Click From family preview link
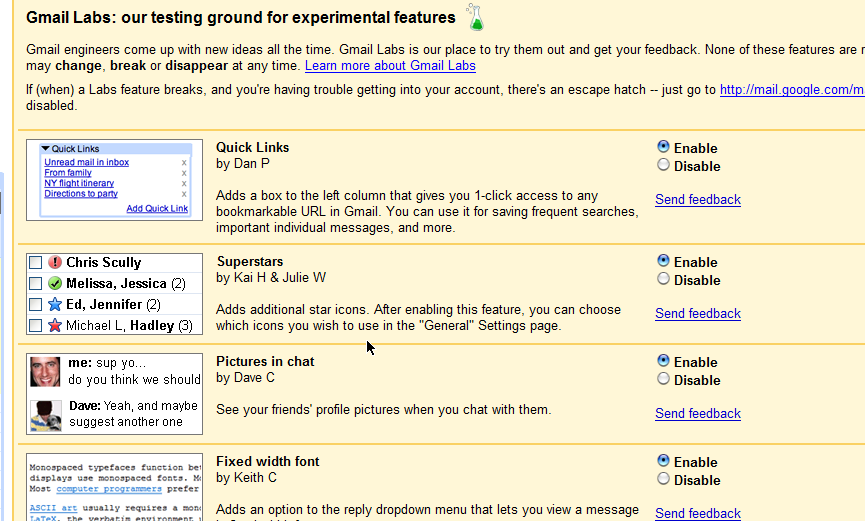Screen dimensions: 865x521 [x=68, y=173]
